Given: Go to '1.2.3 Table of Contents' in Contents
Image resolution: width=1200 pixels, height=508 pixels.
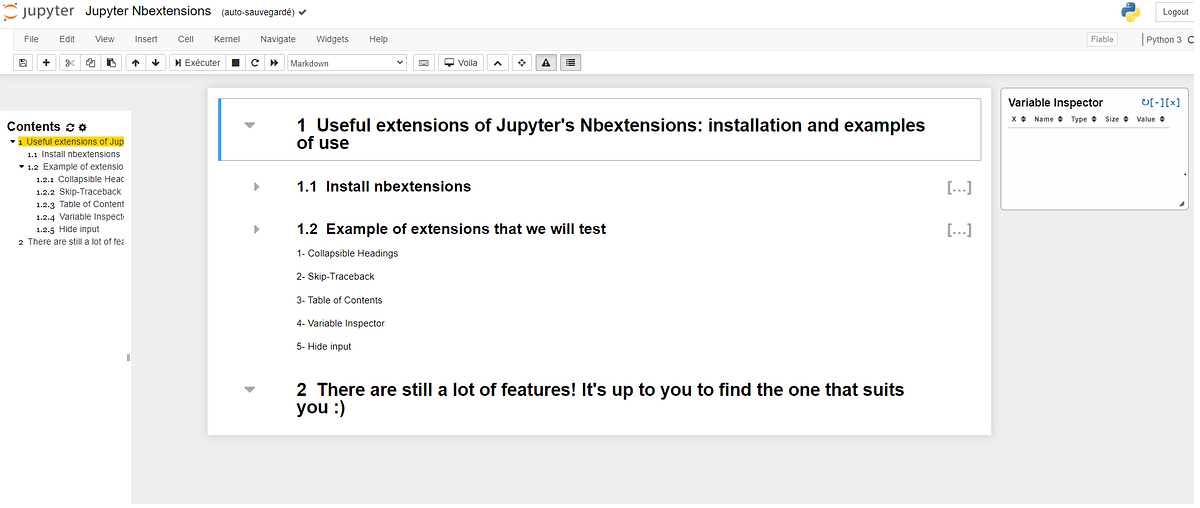Looking at the screenshot, I should [x=80, y=204].
